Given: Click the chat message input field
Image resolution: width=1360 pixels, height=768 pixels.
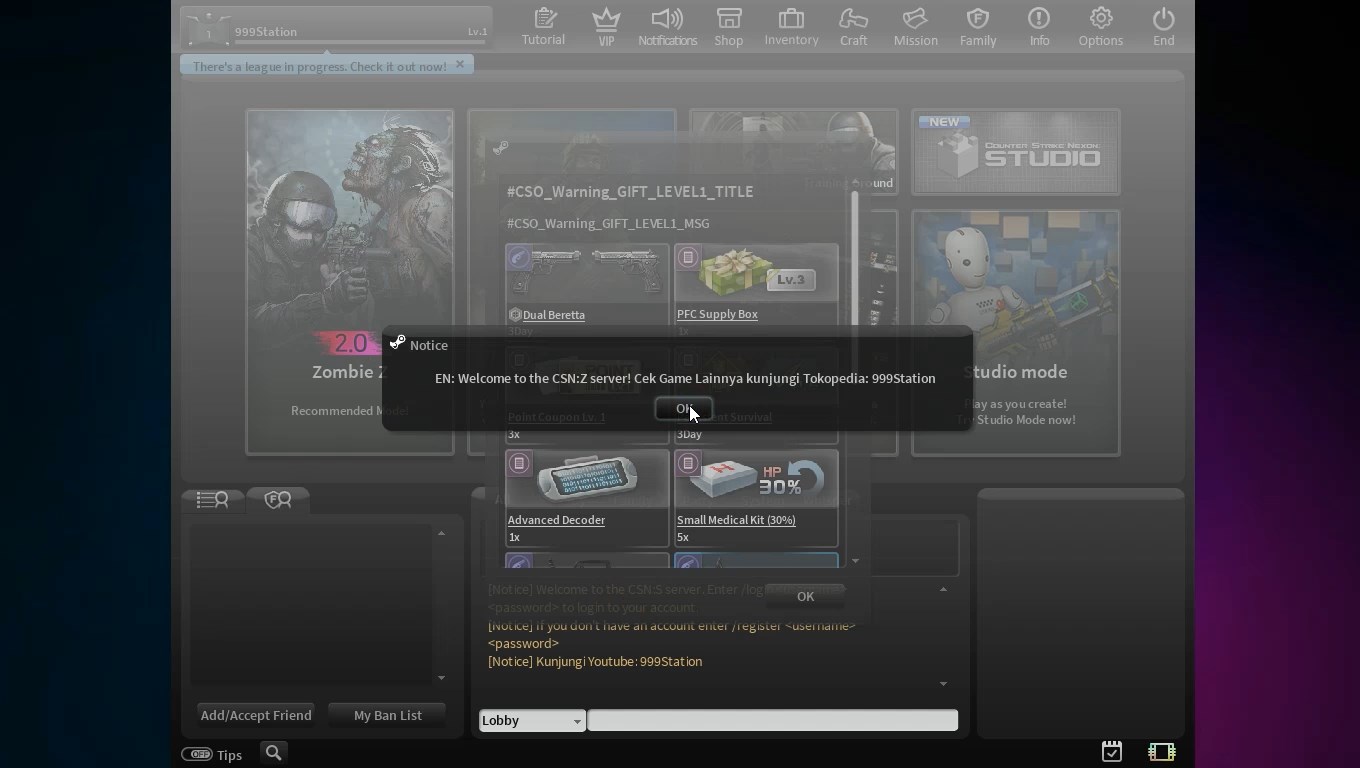Looking at the screenshot, I should click(773, 720).
